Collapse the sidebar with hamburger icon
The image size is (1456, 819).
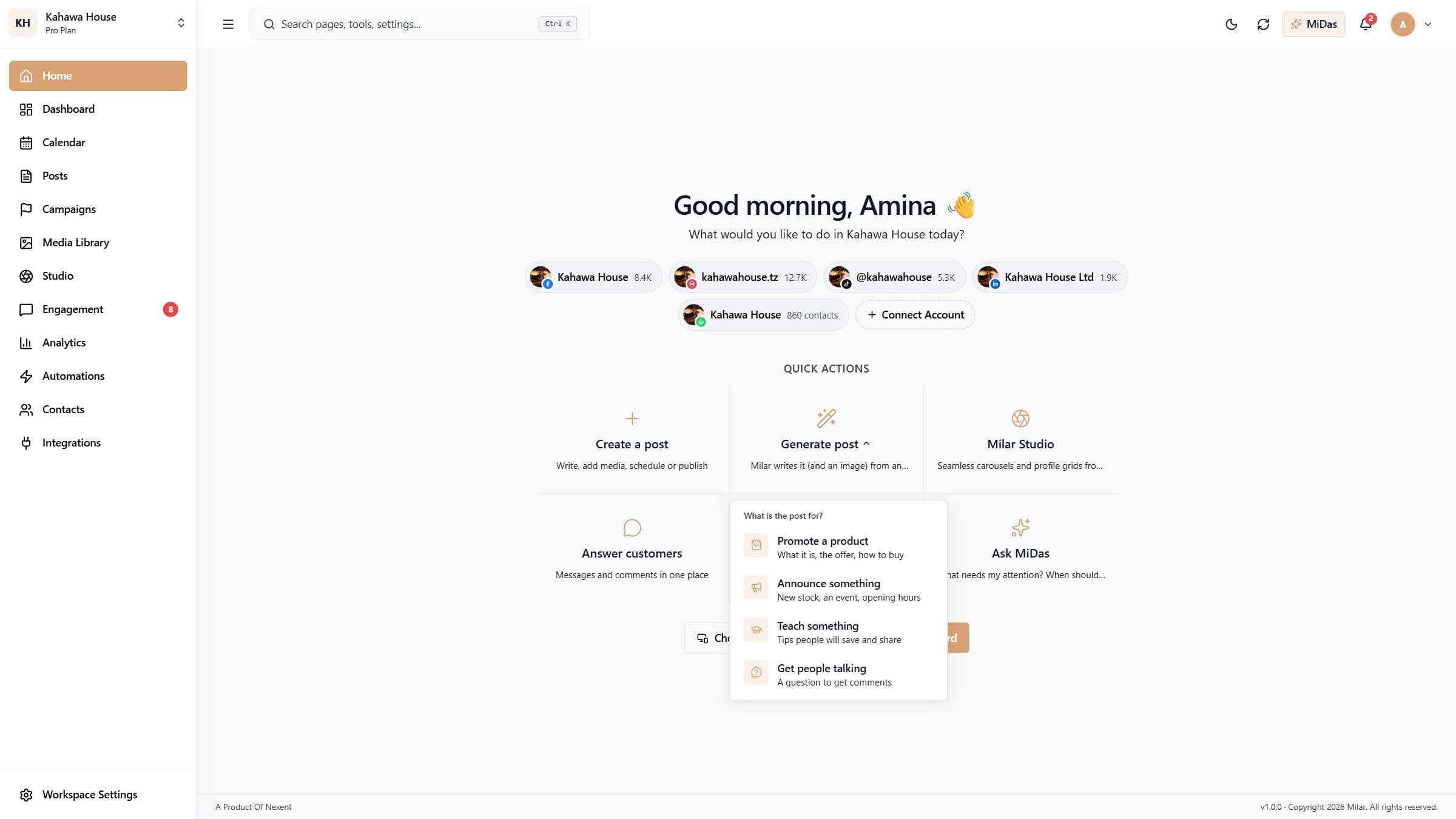point(228,24)
